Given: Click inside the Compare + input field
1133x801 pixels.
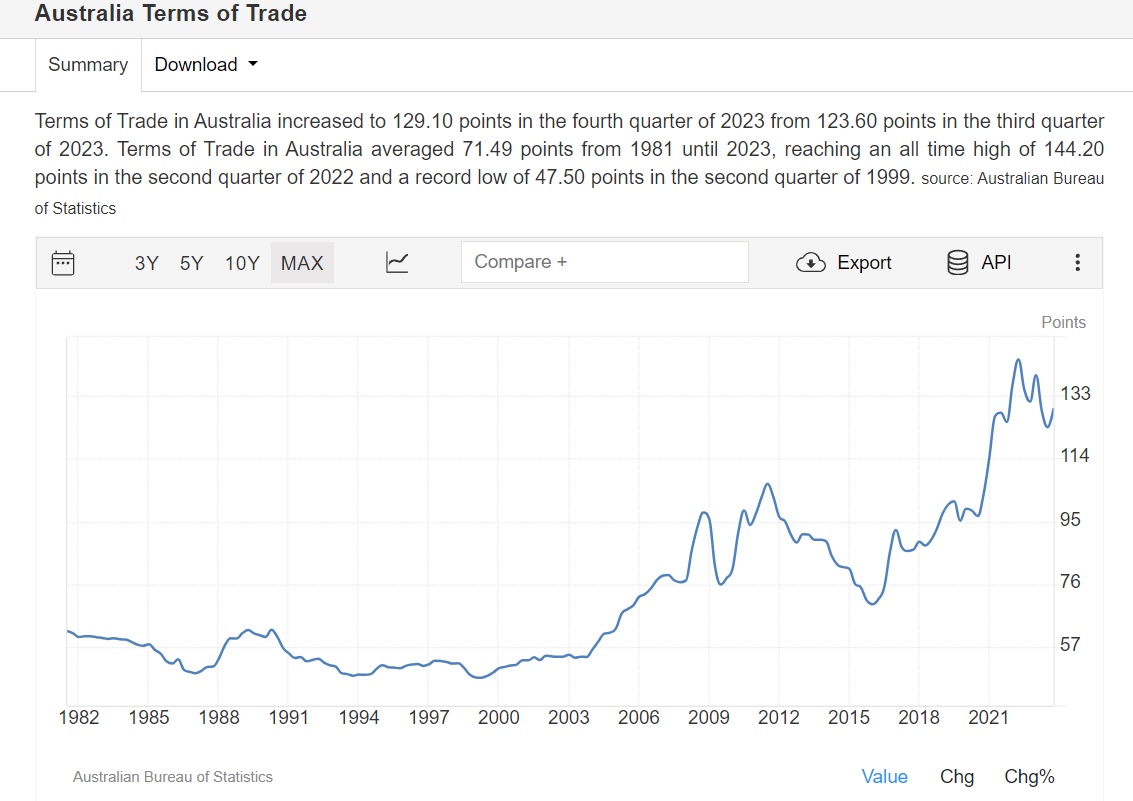Looking at the screenshot, I should coord(604,262).
